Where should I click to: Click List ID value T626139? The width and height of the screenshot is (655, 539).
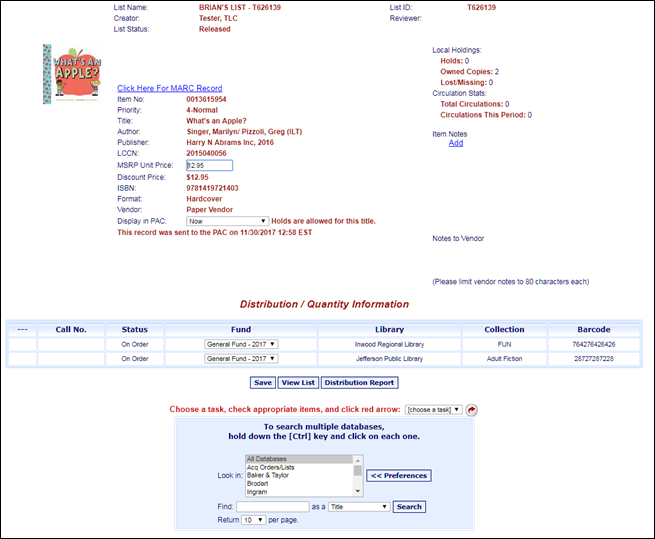click(482, 7)
